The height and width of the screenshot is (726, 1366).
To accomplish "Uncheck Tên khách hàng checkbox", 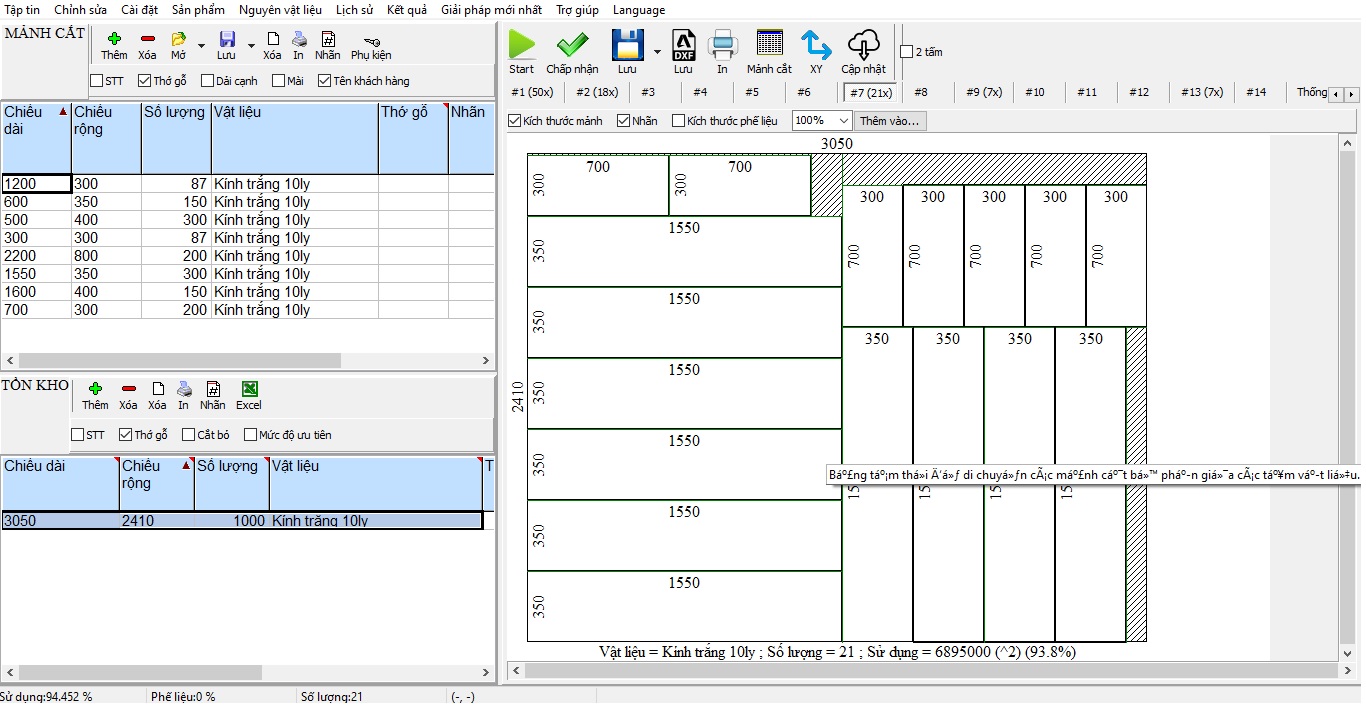I will [x=325, y=81].
